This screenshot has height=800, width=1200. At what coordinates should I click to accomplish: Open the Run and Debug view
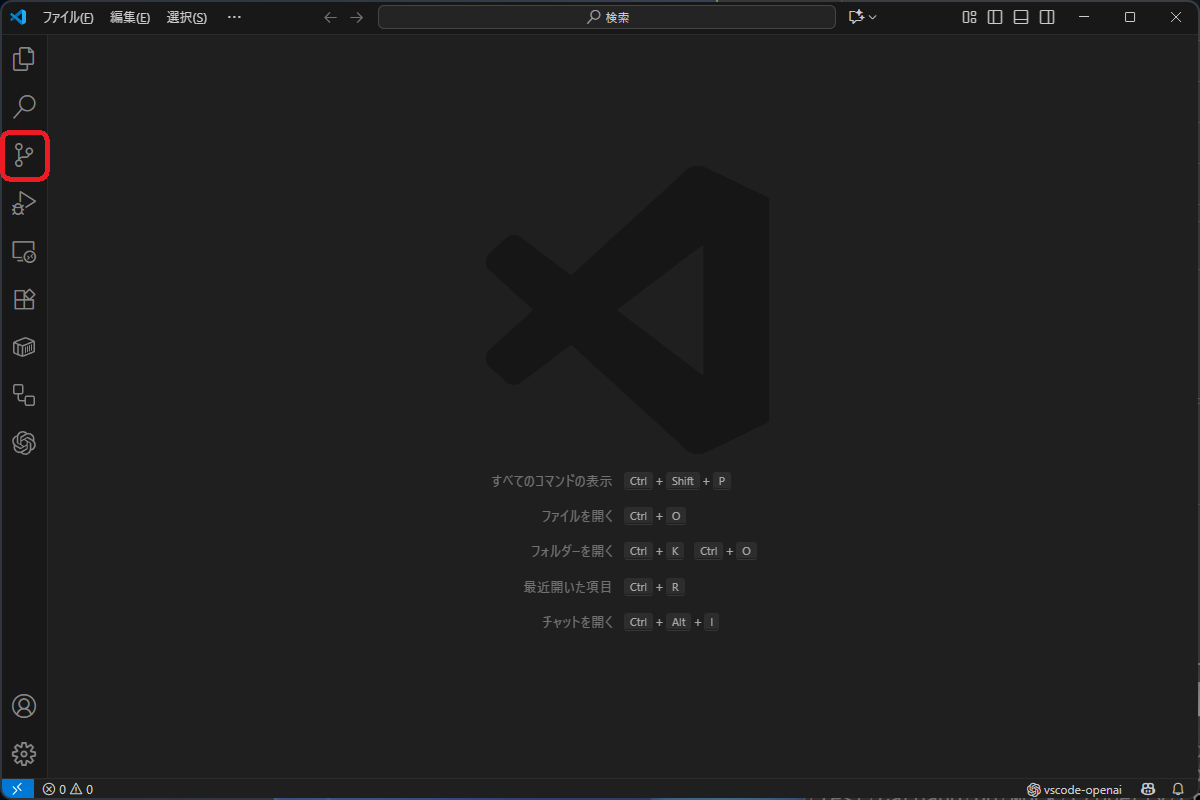(24, 203)
